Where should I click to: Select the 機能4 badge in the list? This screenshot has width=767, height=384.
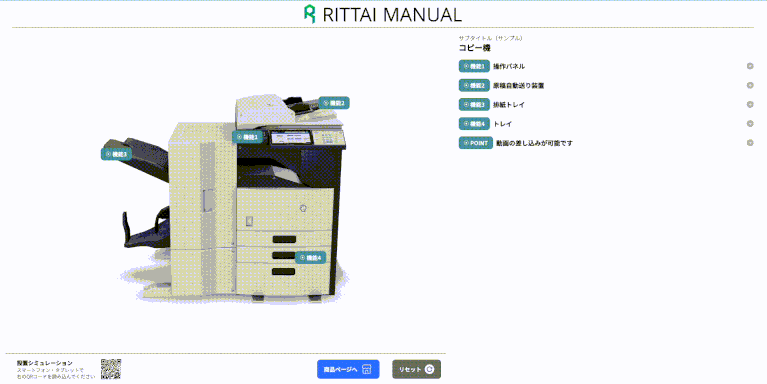[474, 124]
